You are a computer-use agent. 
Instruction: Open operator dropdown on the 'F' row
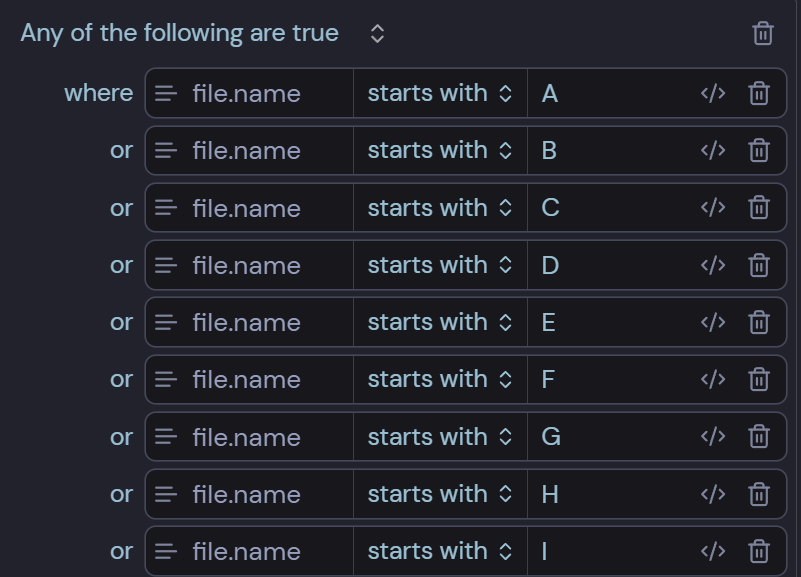440,379
